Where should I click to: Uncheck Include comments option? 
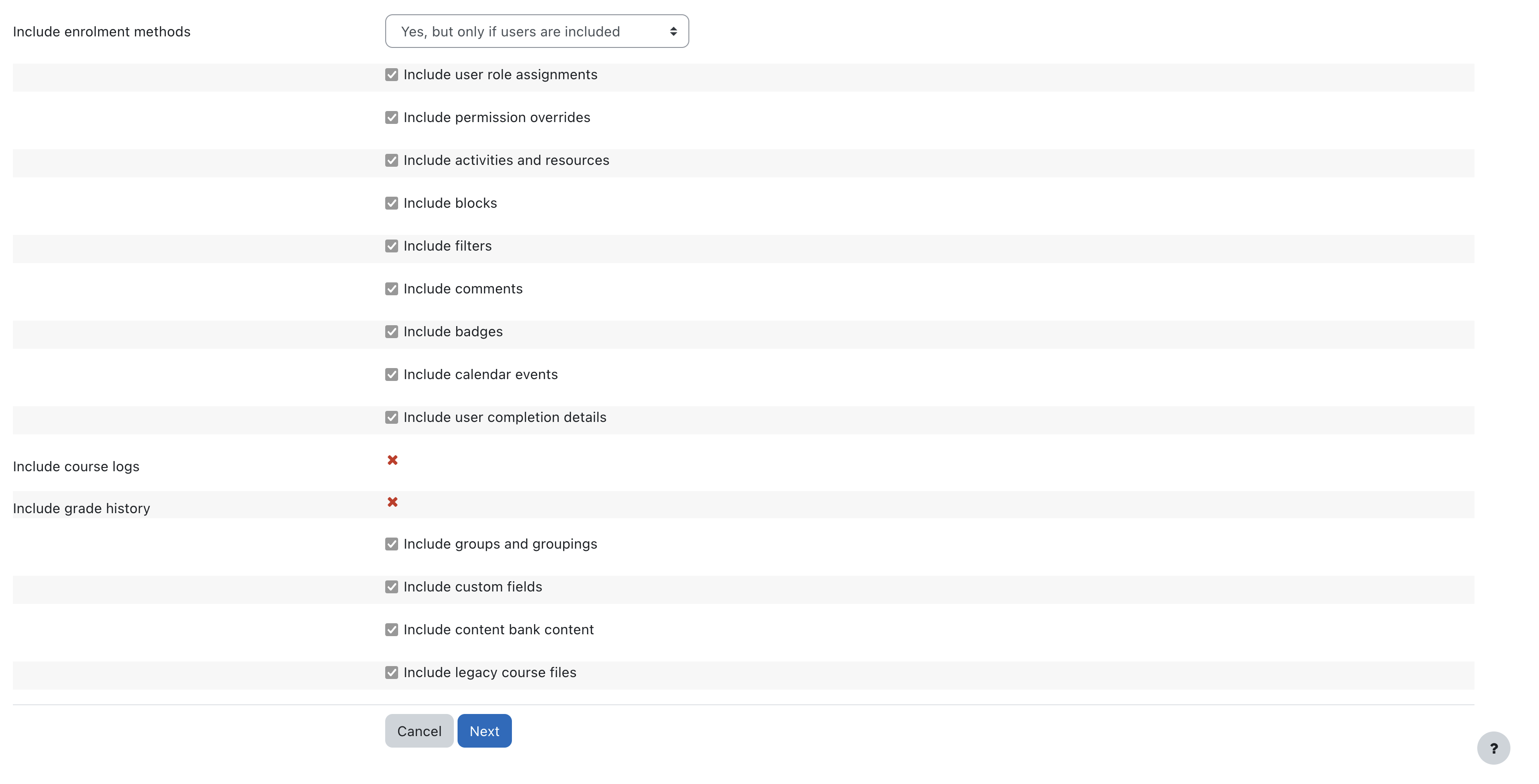[392, 289]
